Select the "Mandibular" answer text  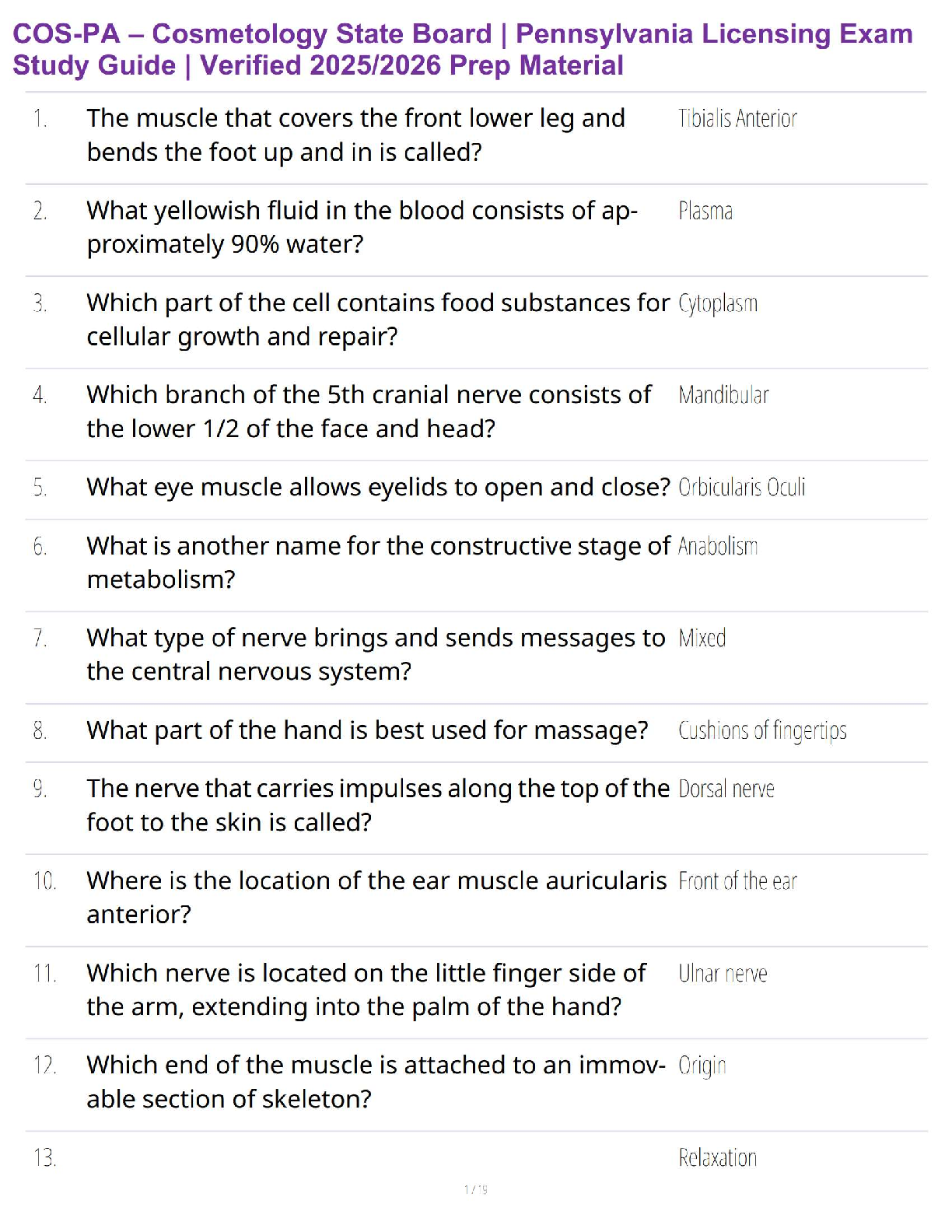pyautogui.click(x=723, y=395)
